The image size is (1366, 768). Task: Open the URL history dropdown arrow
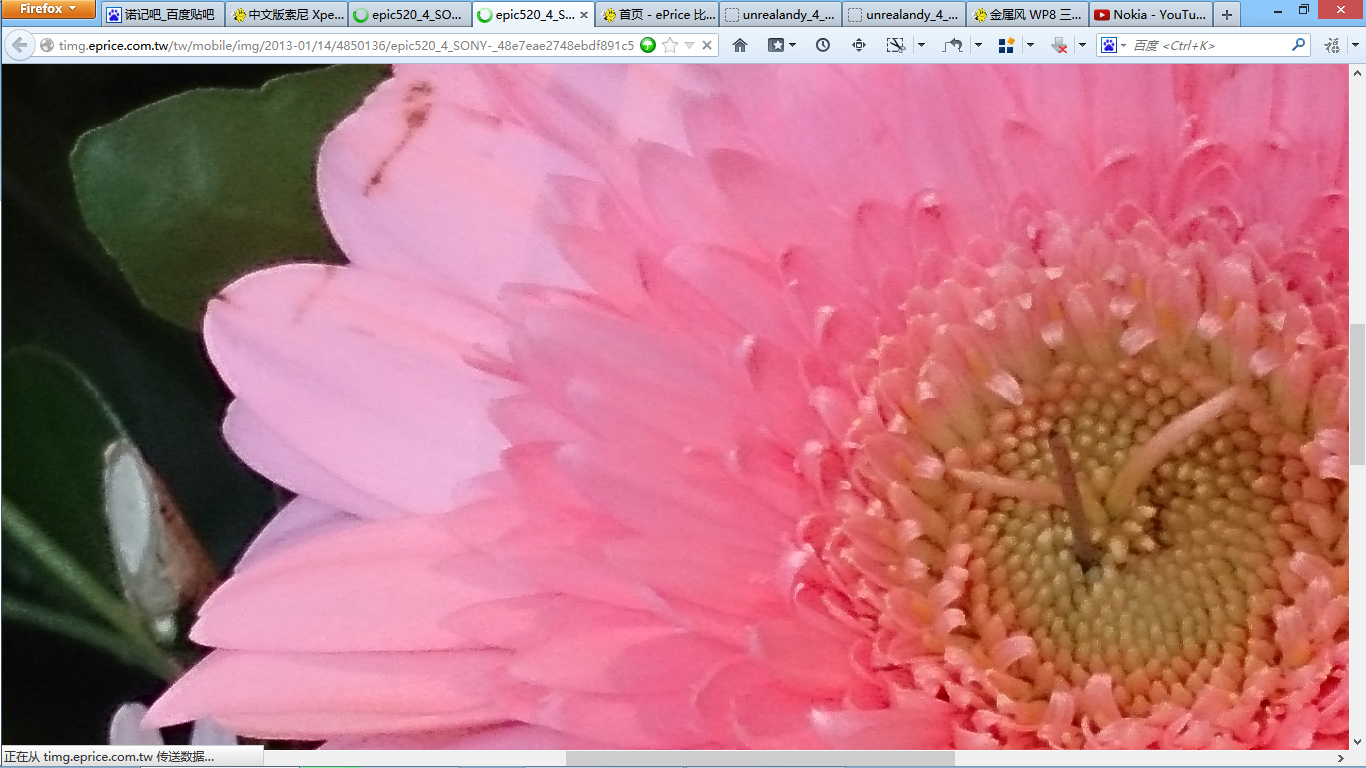689,45
